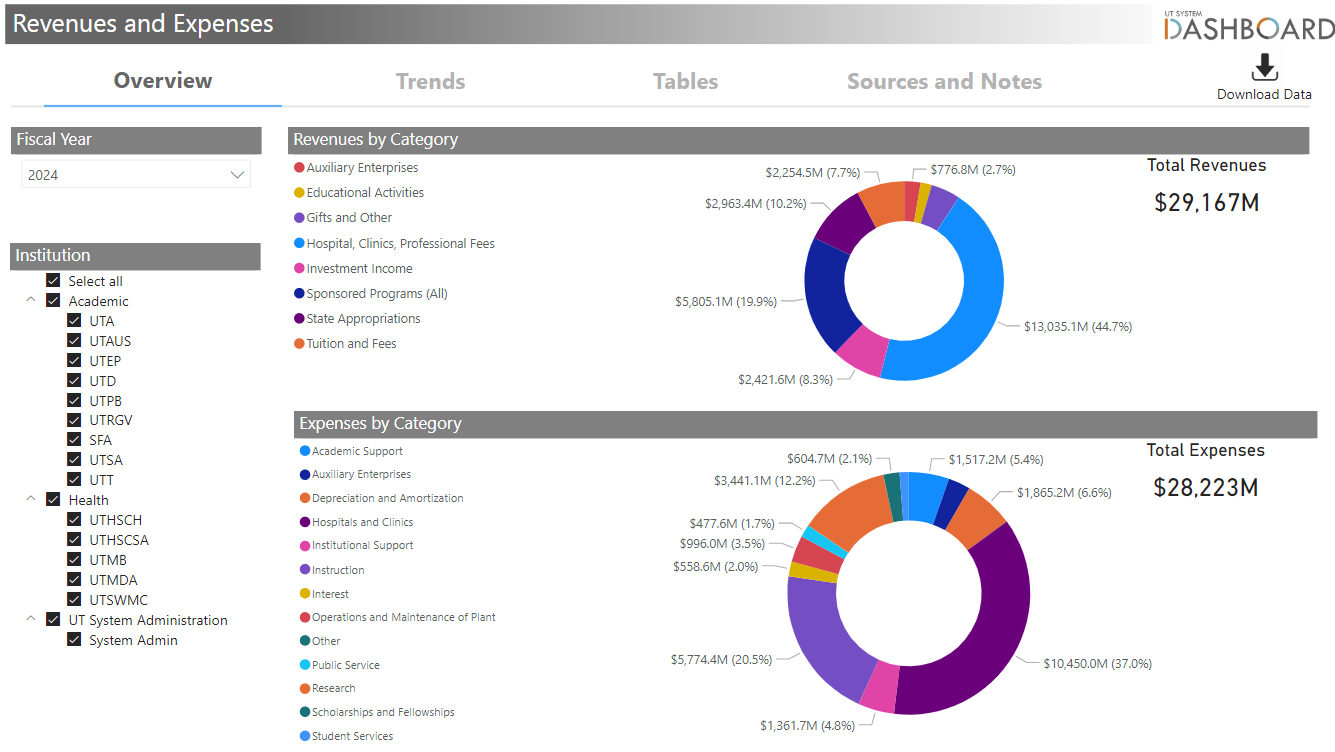Click the $1,361.7M (4.8%) data label

[807, 725]
